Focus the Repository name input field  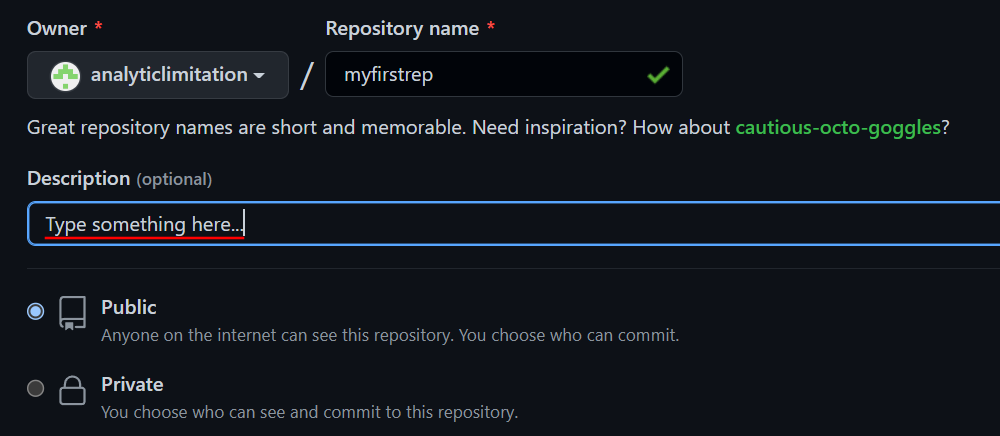pos(490,75)
